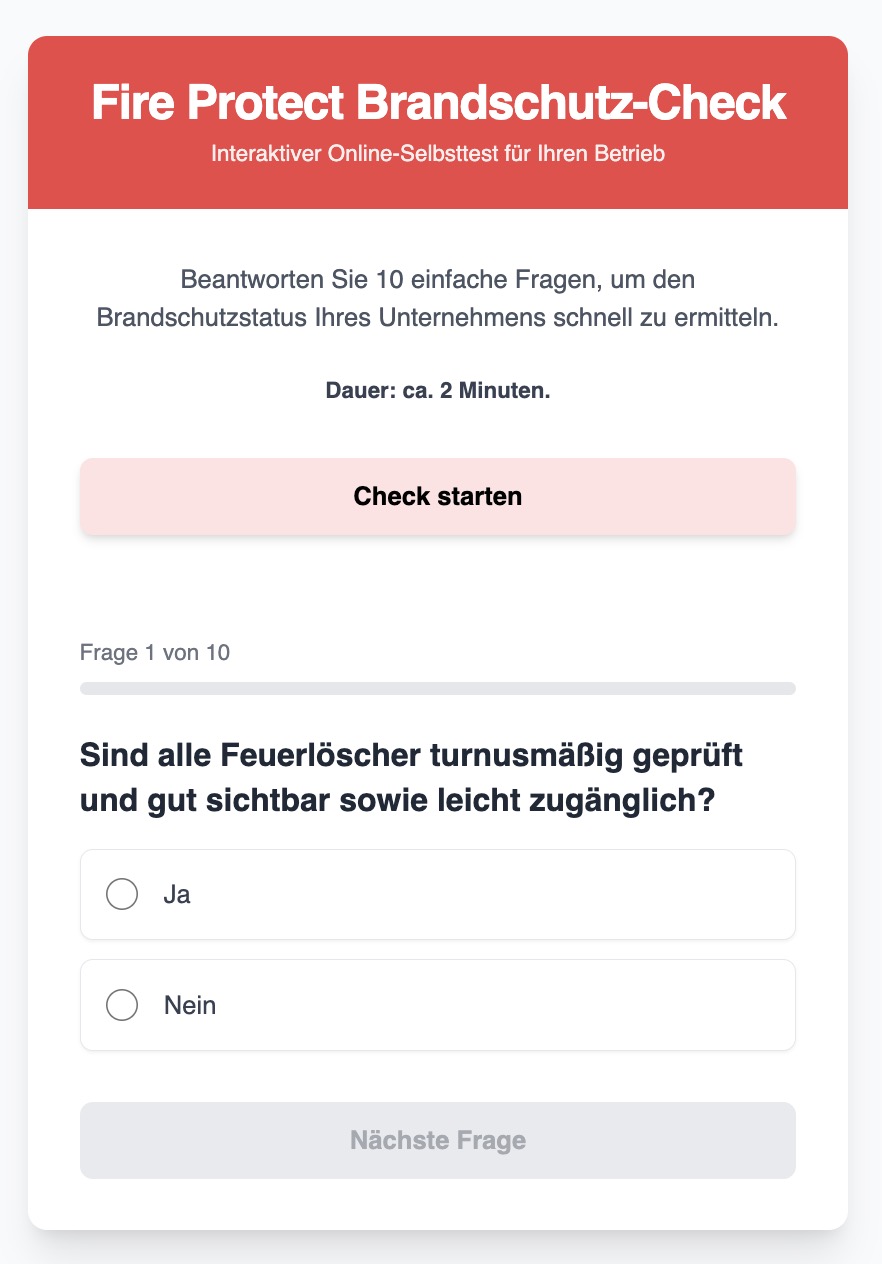Click the Fire Protect Brandschutz-Check title
882x1264 pixels.
pos(438,103)
